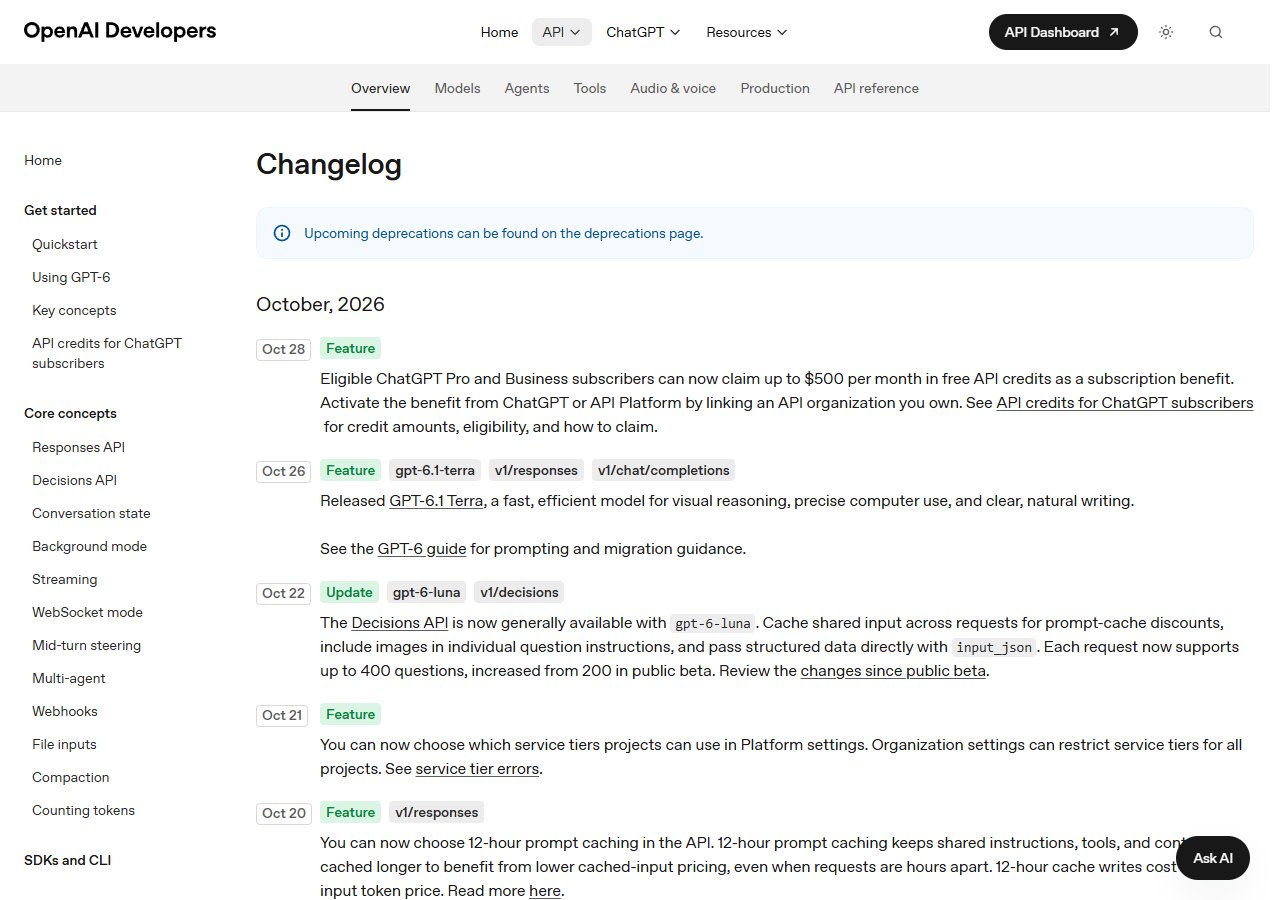Follow the GPT-6 guide link
The image size is (1280, 900).
pyautogui.click(x=422, y=549)
